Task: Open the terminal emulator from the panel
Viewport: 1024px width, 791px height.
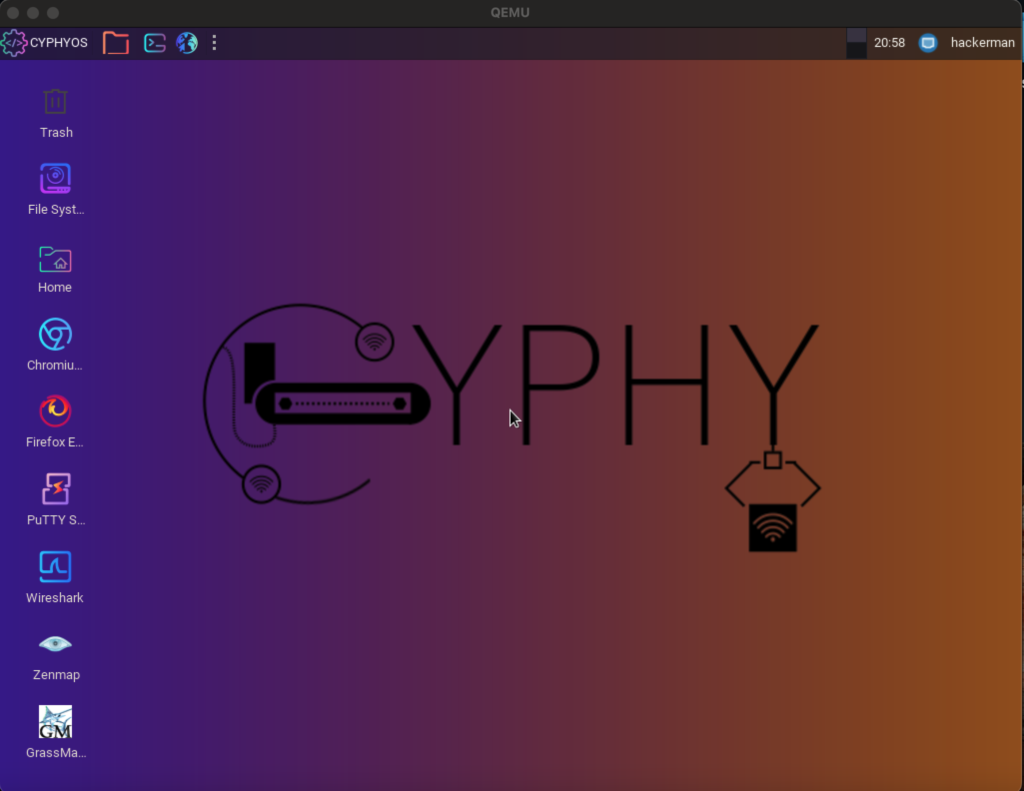Action: pyautogui.click(x=155, y=43)
